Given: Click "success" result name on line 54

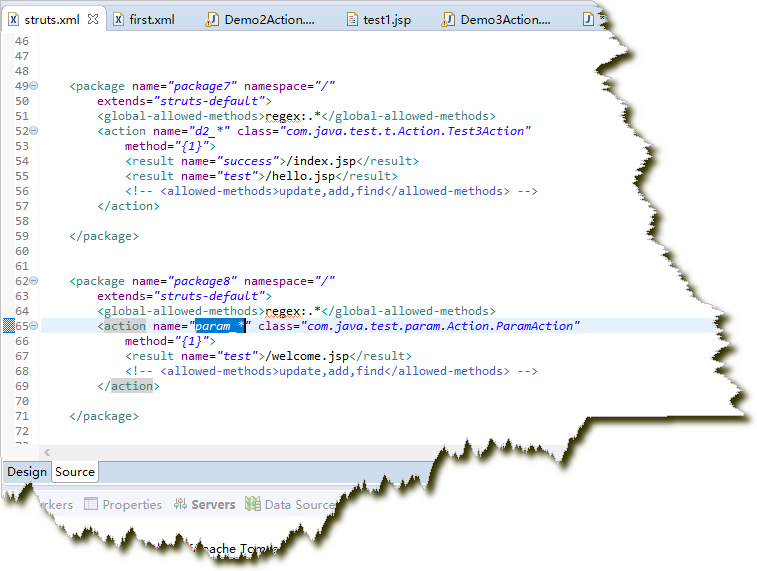Looking at the screenshot, I should pos(248,161).
